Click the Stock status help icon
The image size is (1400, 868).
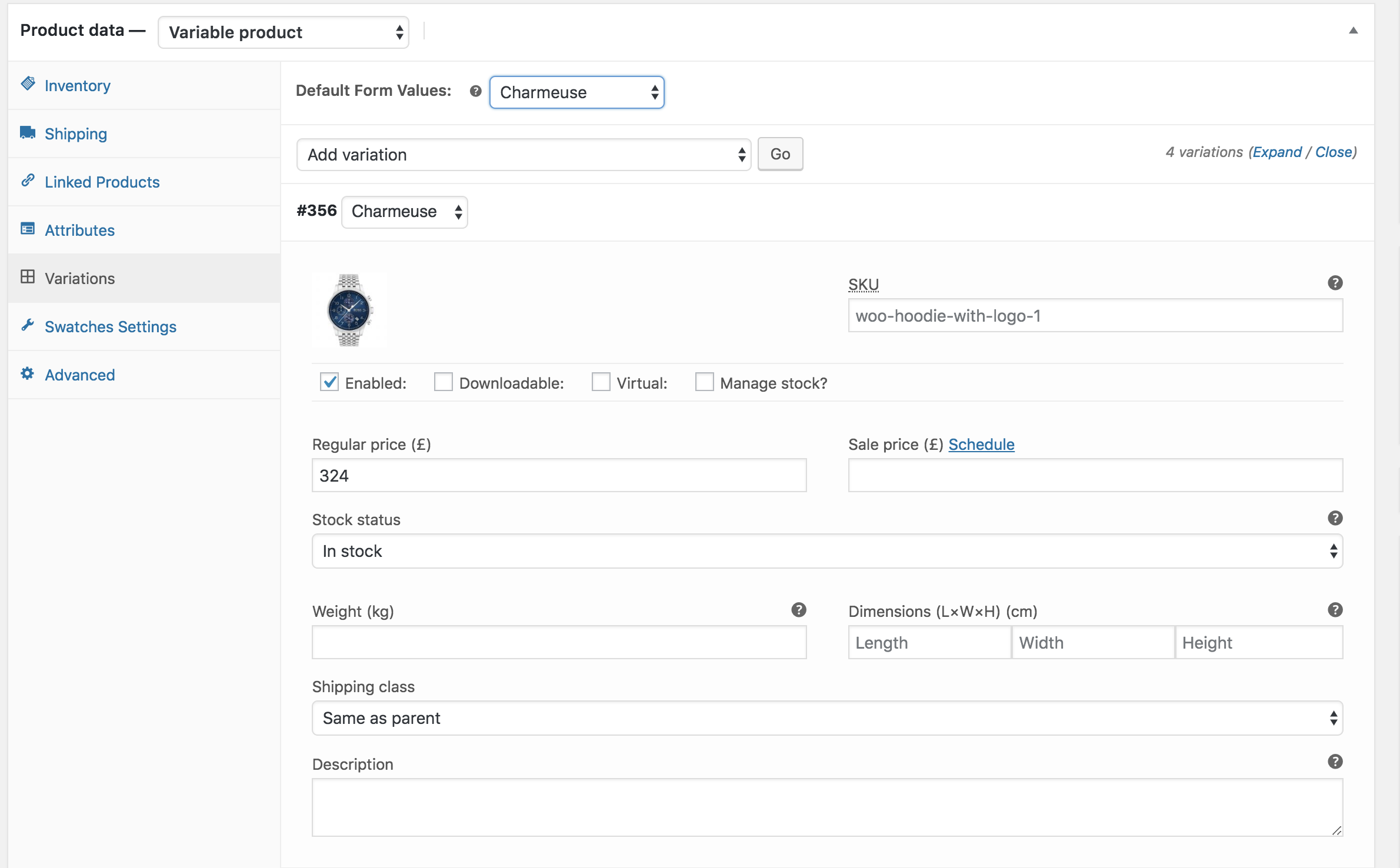1335,518
